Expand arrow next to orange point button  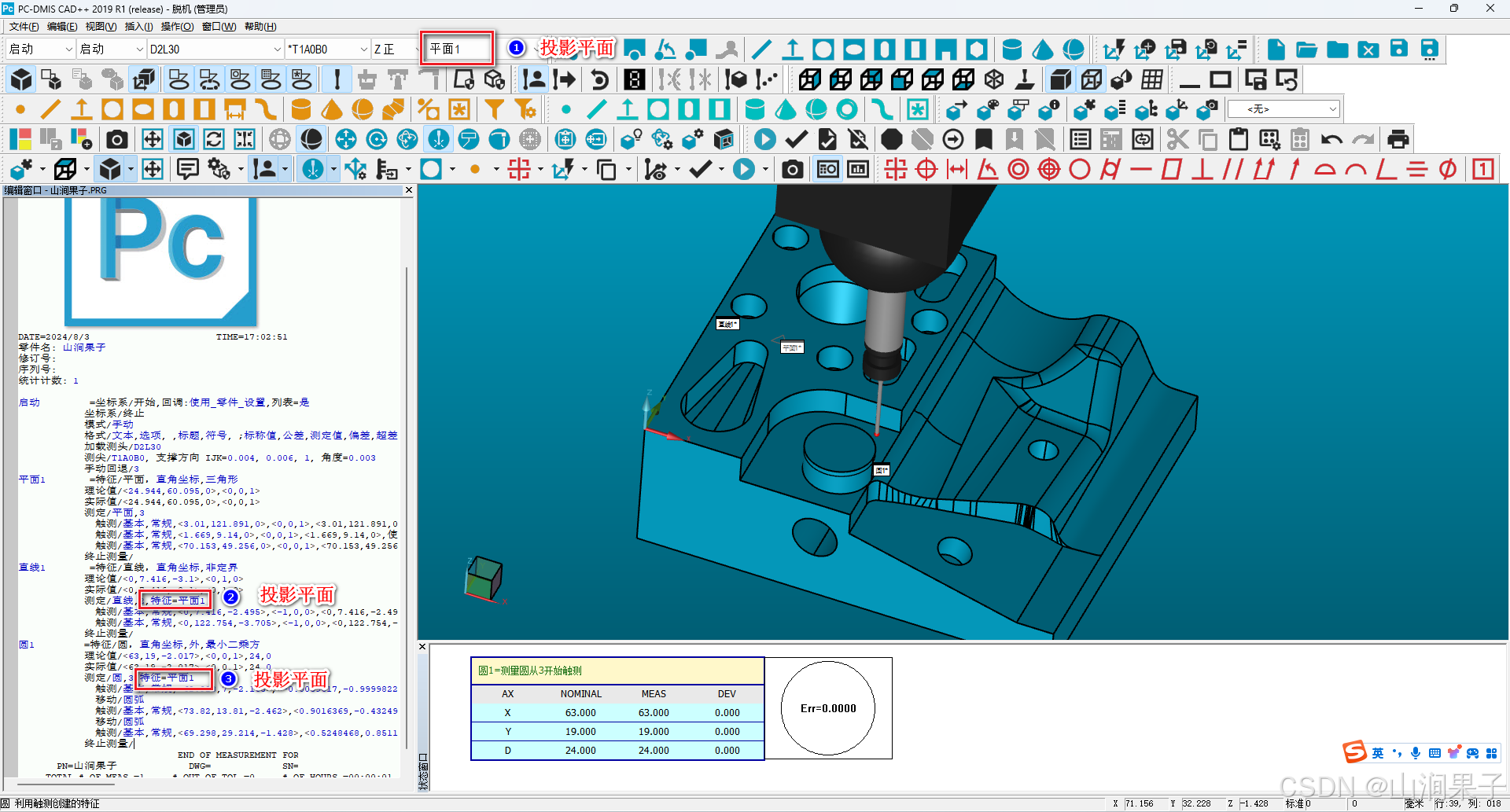[x=495, y=169]
